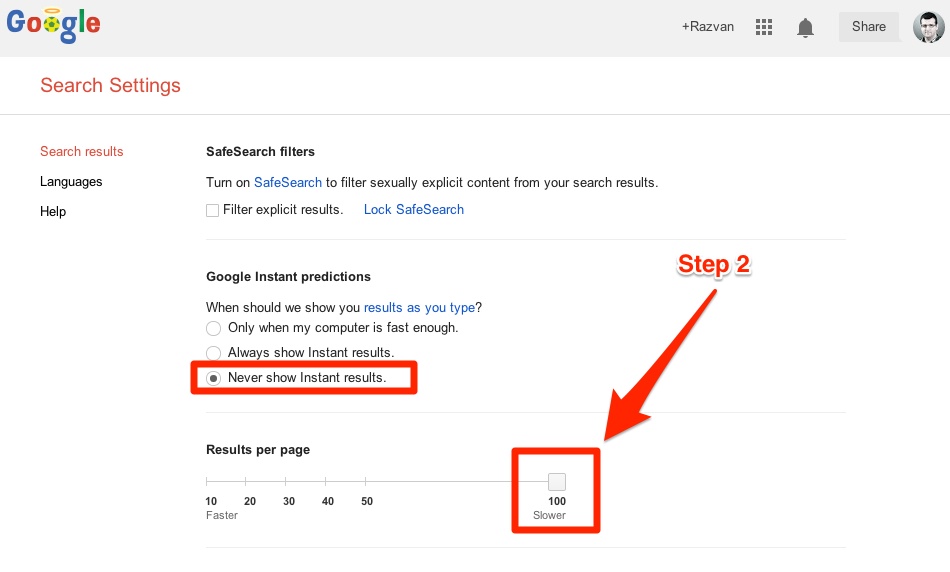Image resolution: width=950 pixels, height=572 pixels.
Task: Set results per page slider to 20
Action: point(245,482)
